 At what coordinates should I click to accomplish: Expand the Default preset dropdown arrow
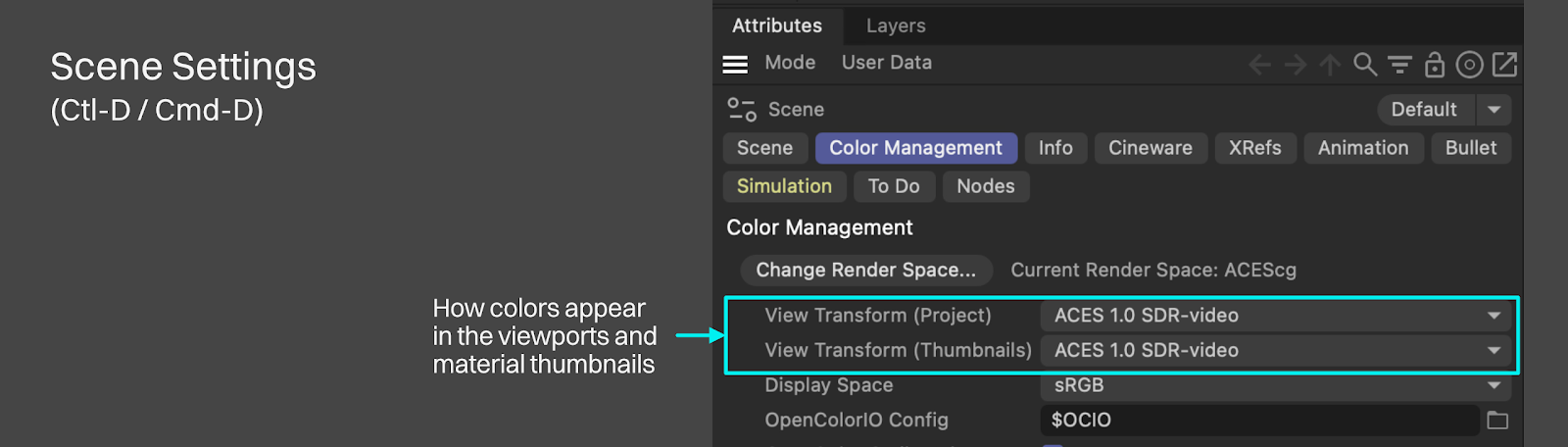[x=1494, y=110]
